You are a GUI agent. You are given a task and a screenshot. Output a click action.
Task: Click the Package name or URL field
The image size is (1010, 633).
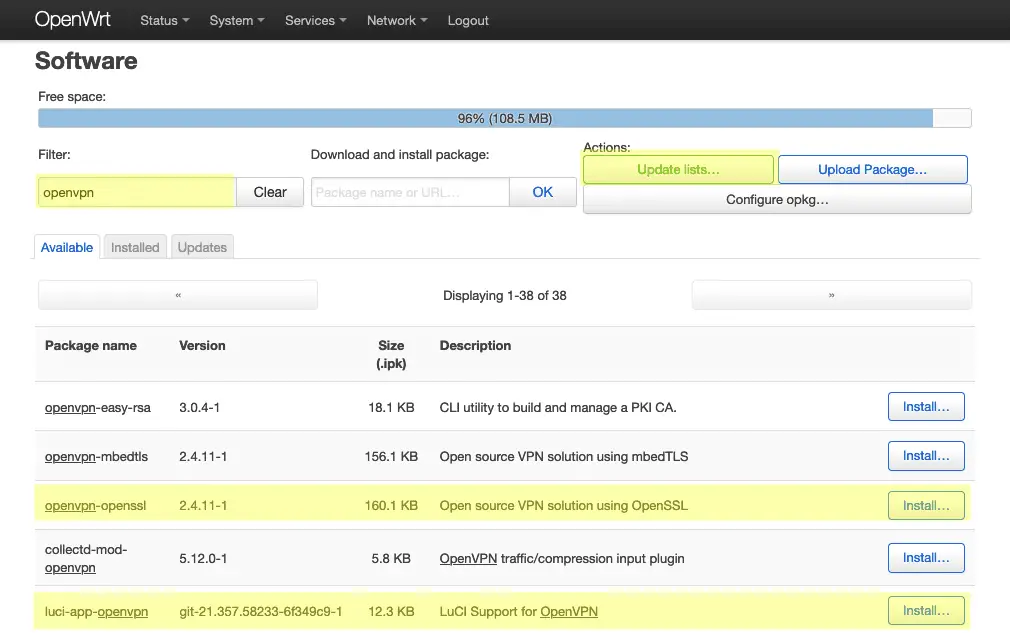[410, 193]
